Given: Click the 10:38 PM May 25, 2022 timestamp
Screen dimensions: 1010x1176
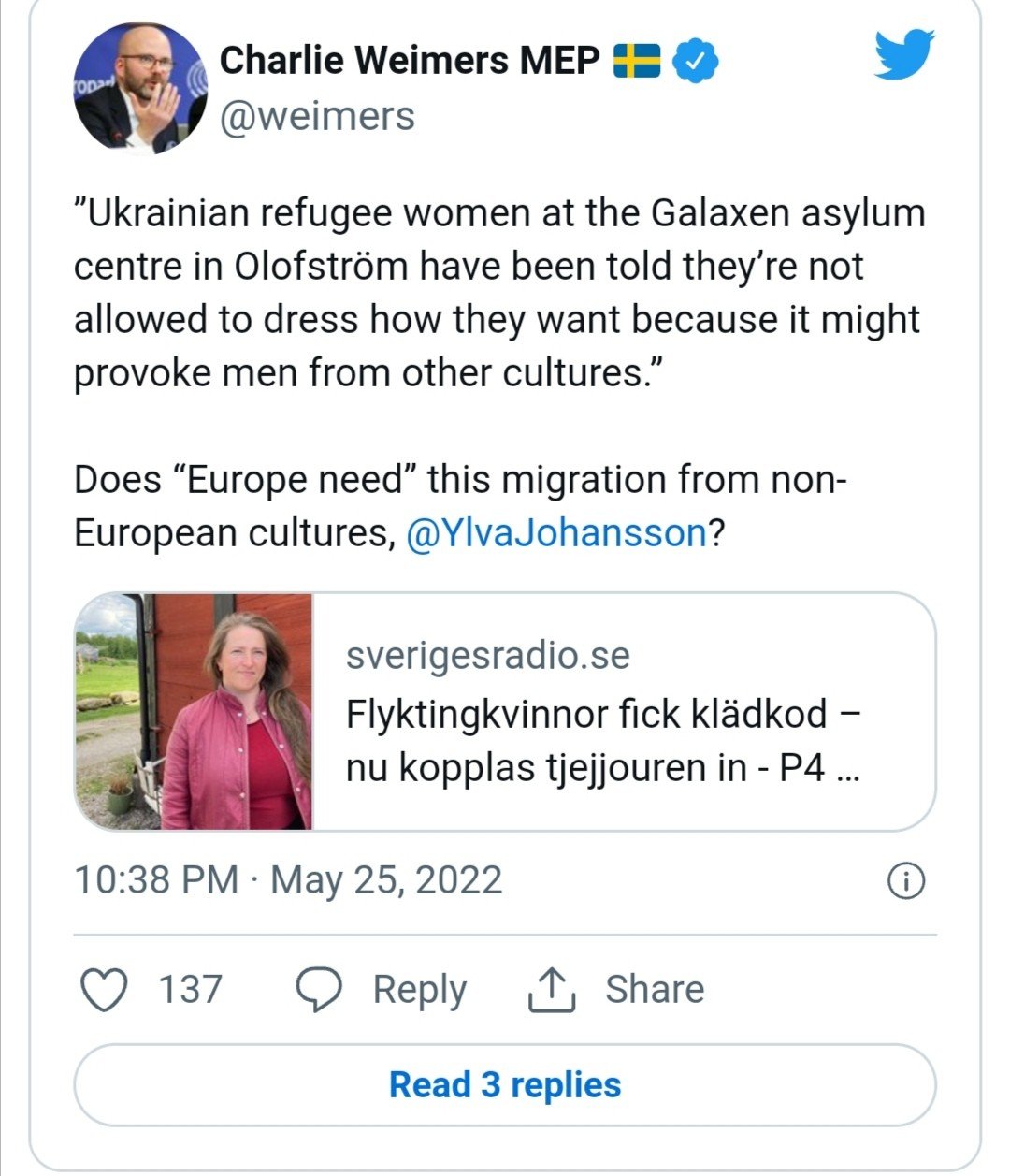Looking at the screenshot, I should [288, 880].
